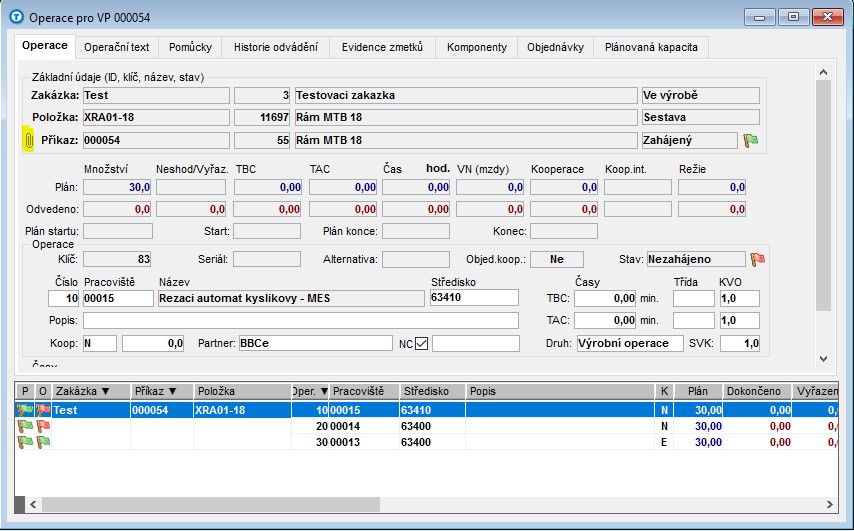Screen dimensions: 854x531
Task: Click red O flag in operation 20 row
Action: point(44,426)
